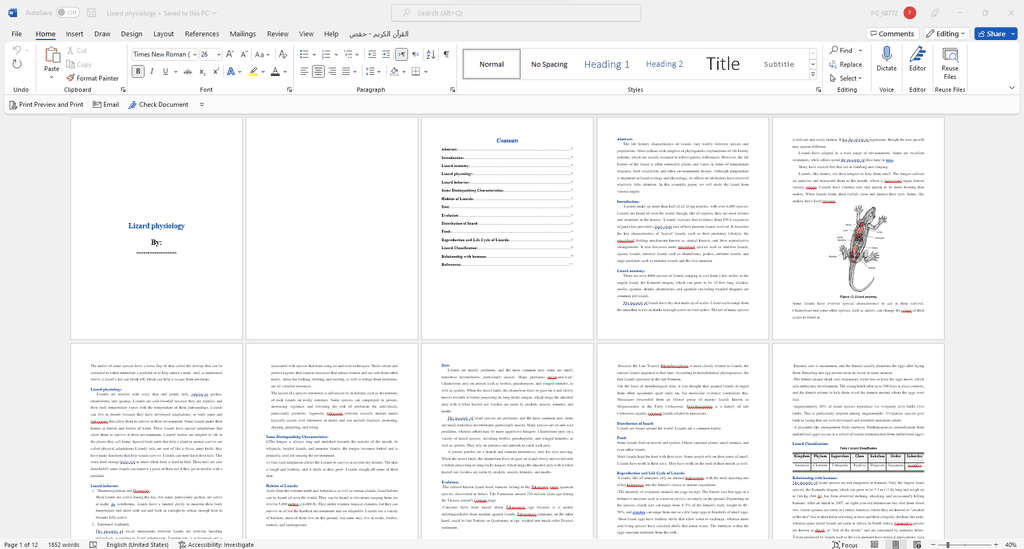Image resolution: width=1024 pixels, height=549 pixels.
Task: Run Check Document
Action: click(x=158, y=104)
